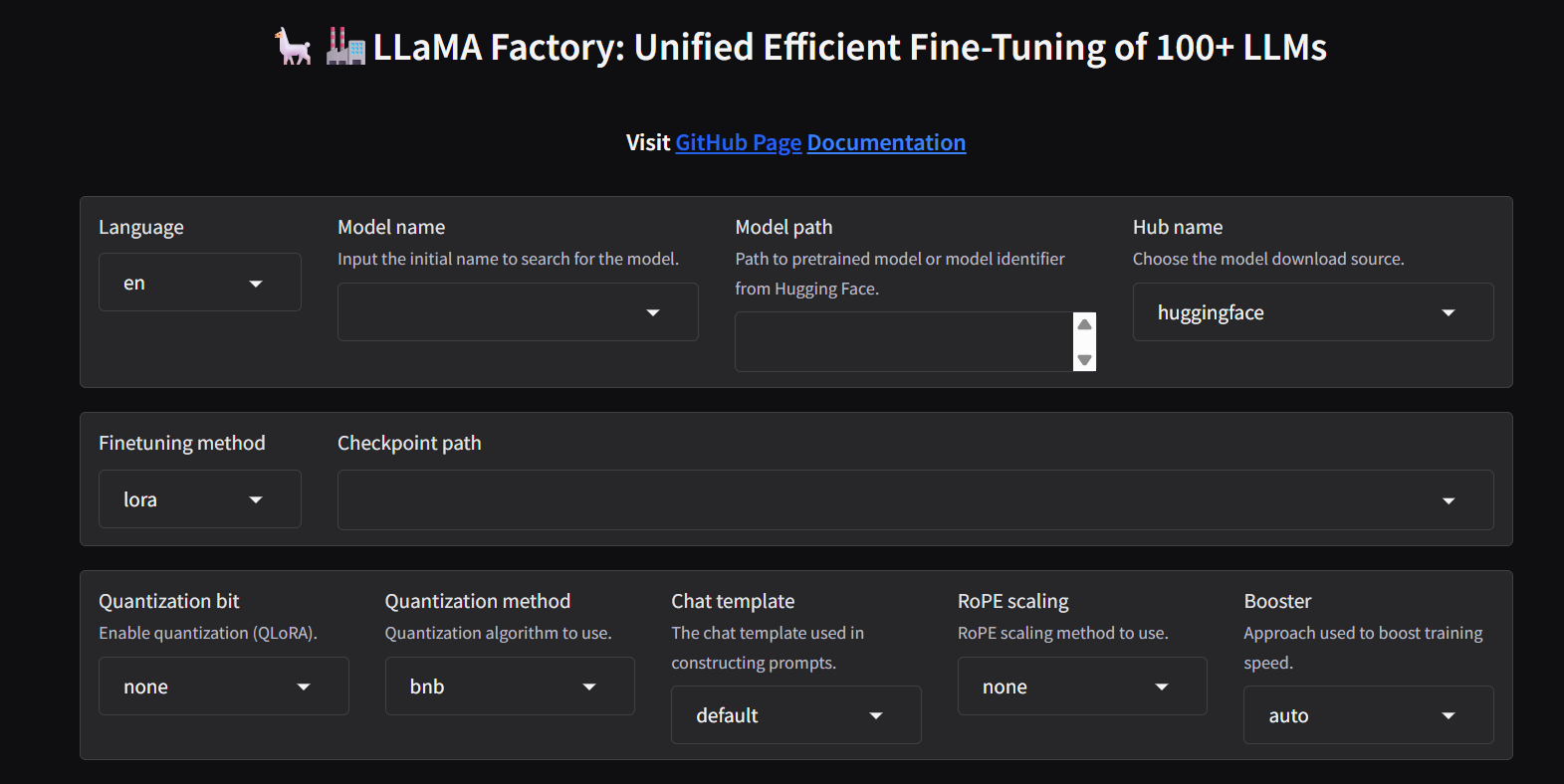Click inside the Model path text field
Screen dimensions: 1564x784
point(901,341)
